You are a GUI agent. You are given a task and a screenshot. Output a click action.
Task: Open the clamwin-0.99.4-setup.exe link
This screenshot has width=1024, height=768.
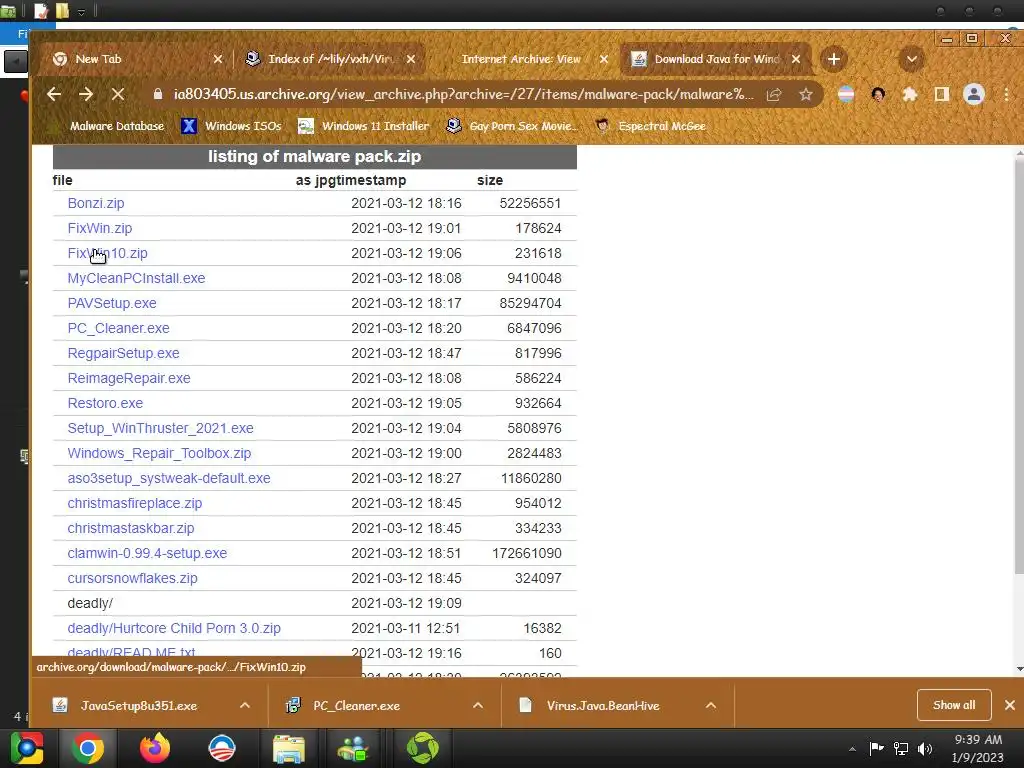147,553
